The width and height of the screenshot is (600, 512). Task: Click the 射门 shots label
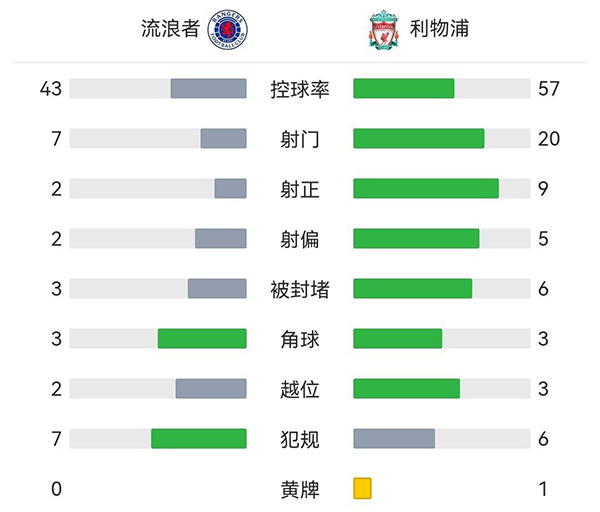[x=300, y=139]
